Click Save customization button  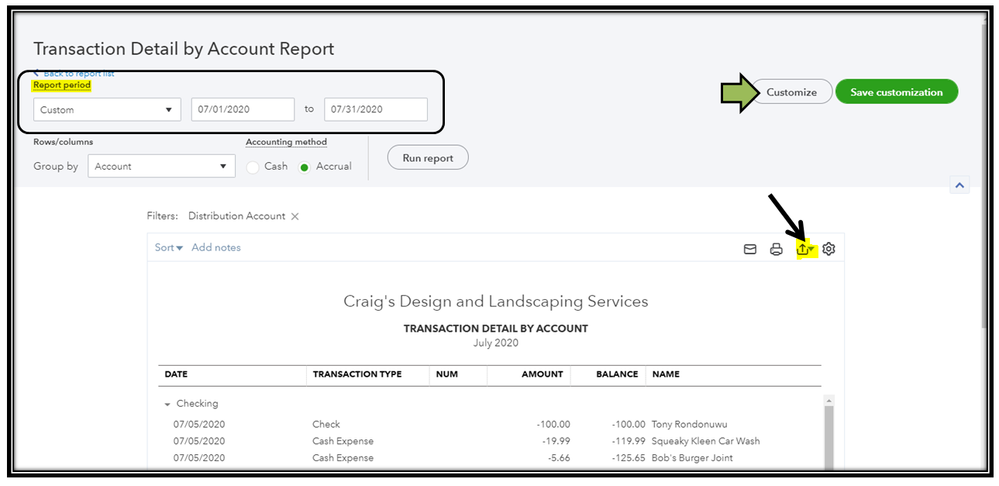point(896,92)
